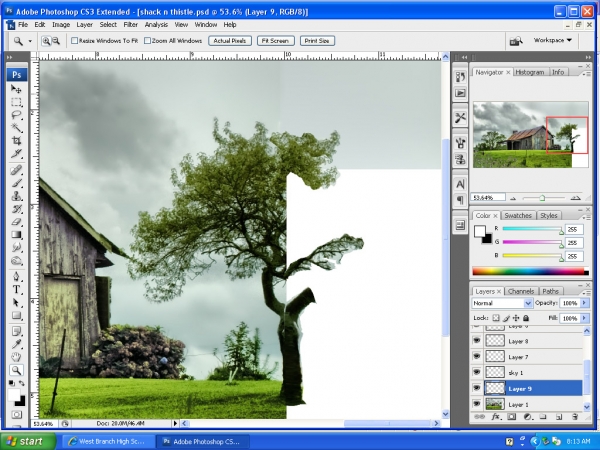Open West Branch High School taskbar item
600x450 pixels.
click(107, 441)
